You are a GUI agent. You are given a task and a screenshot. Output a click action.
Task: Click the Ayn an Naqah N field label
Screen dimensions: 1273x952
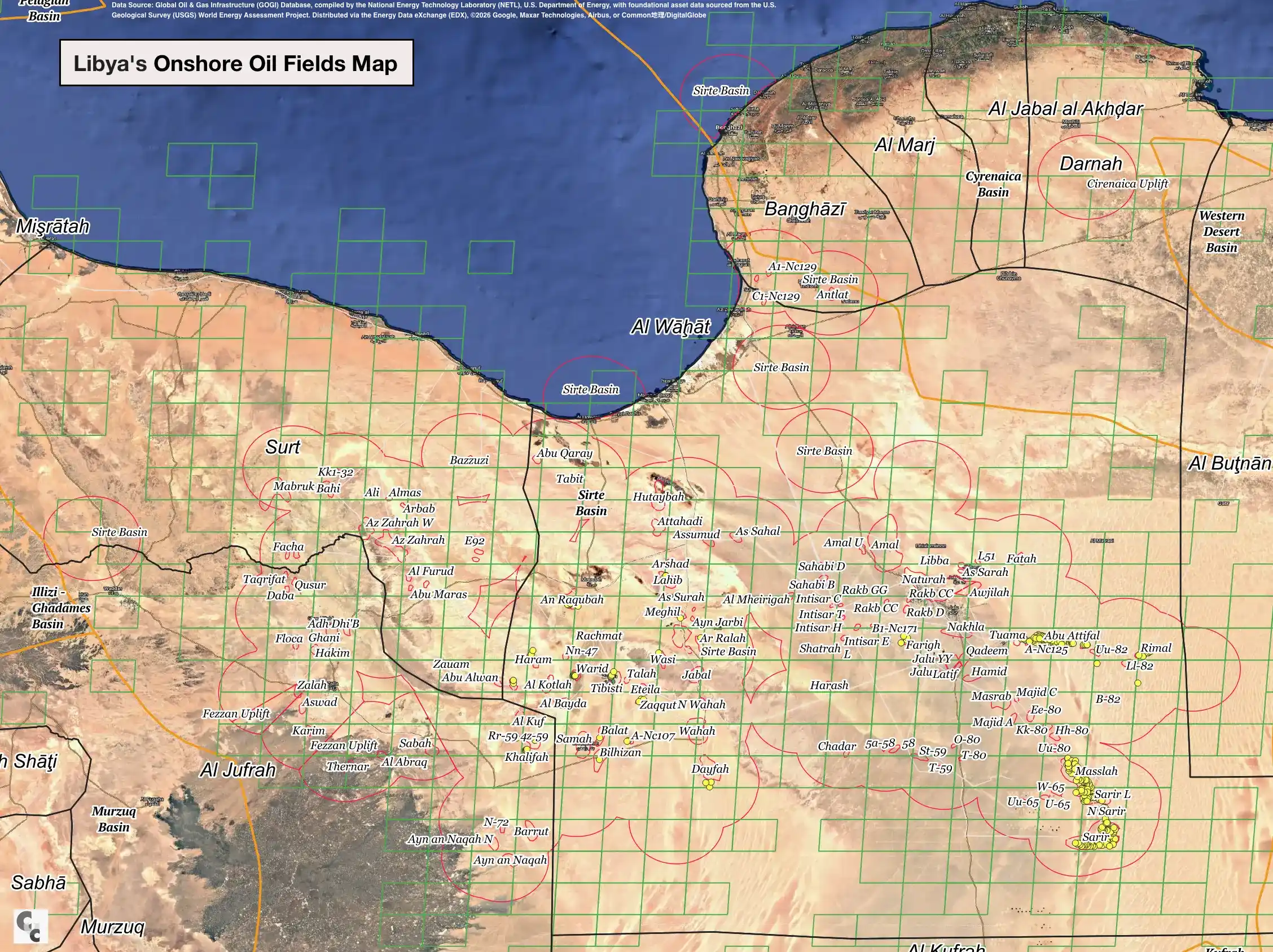tap(450, 839)
